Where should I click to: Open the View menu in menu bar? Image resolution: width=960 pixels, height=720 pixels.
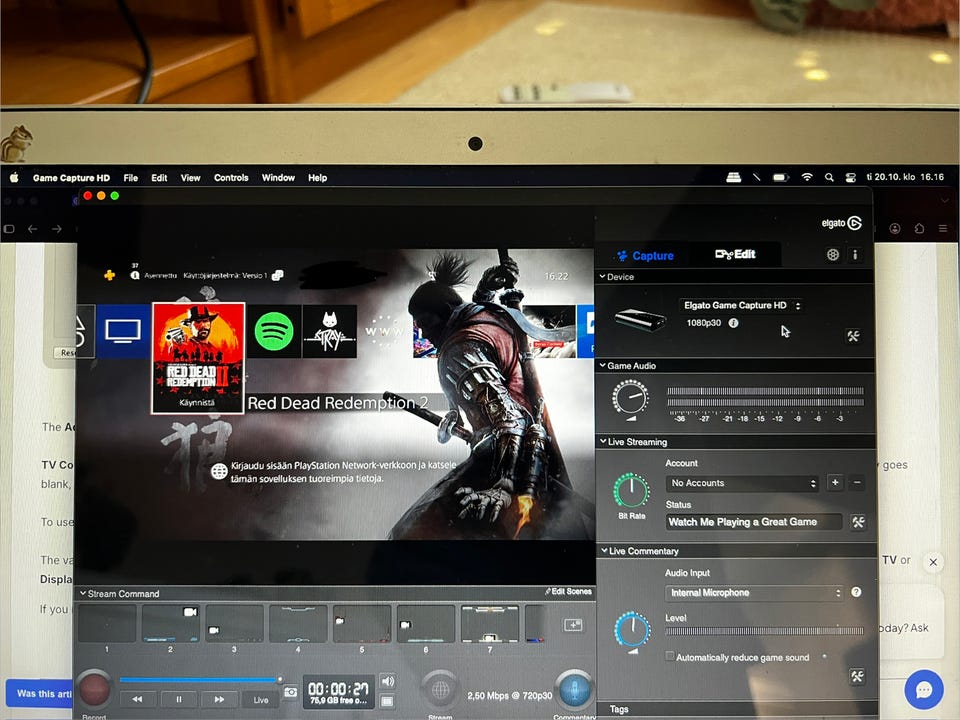click(190, 178)
